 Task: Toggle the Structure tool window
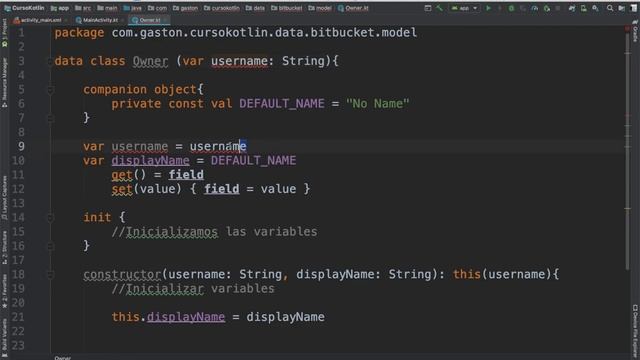(4, 247)
